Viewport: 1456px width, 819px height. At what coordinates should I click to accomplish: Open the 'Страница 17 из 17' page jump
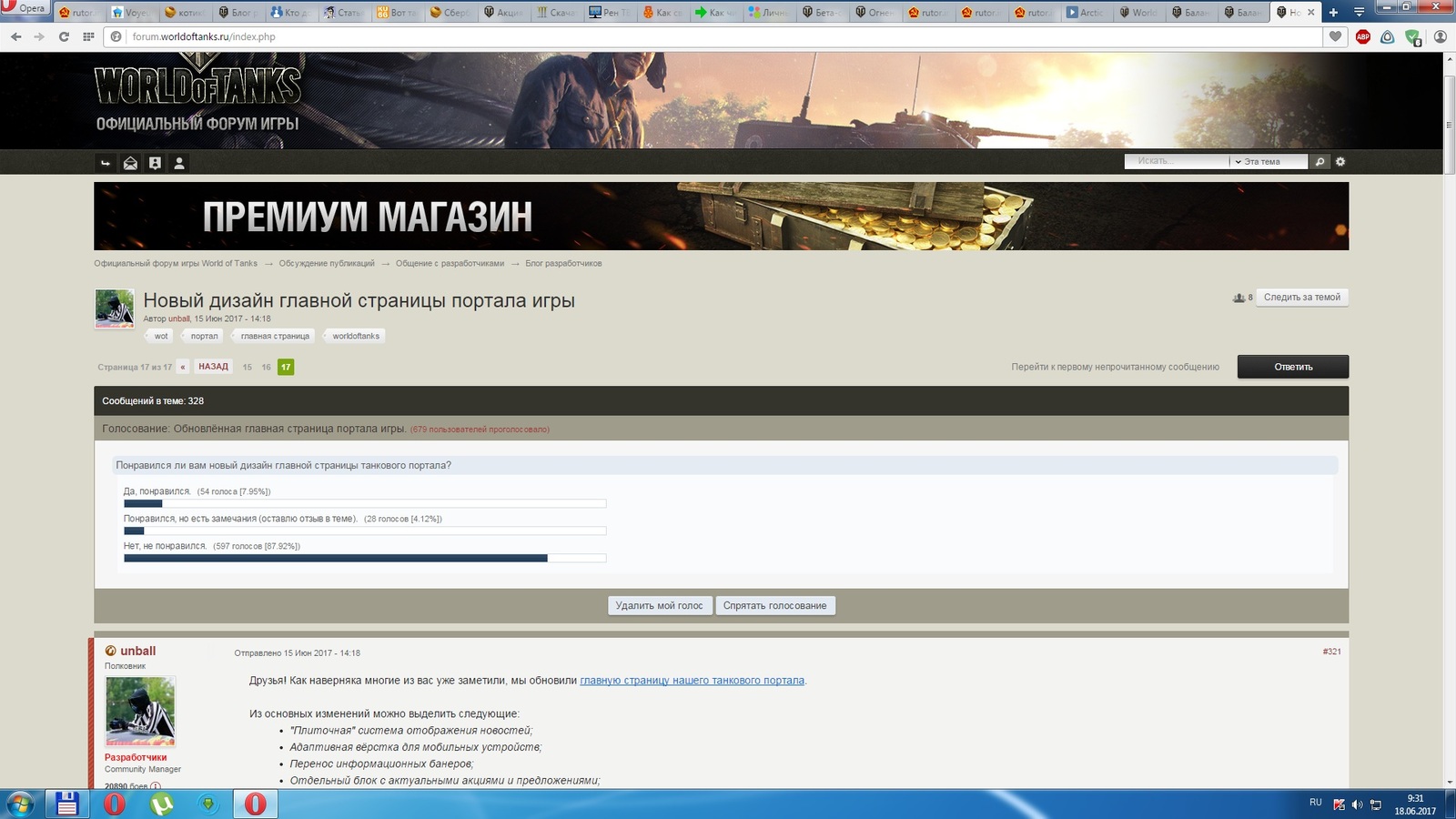pos(135,368)
